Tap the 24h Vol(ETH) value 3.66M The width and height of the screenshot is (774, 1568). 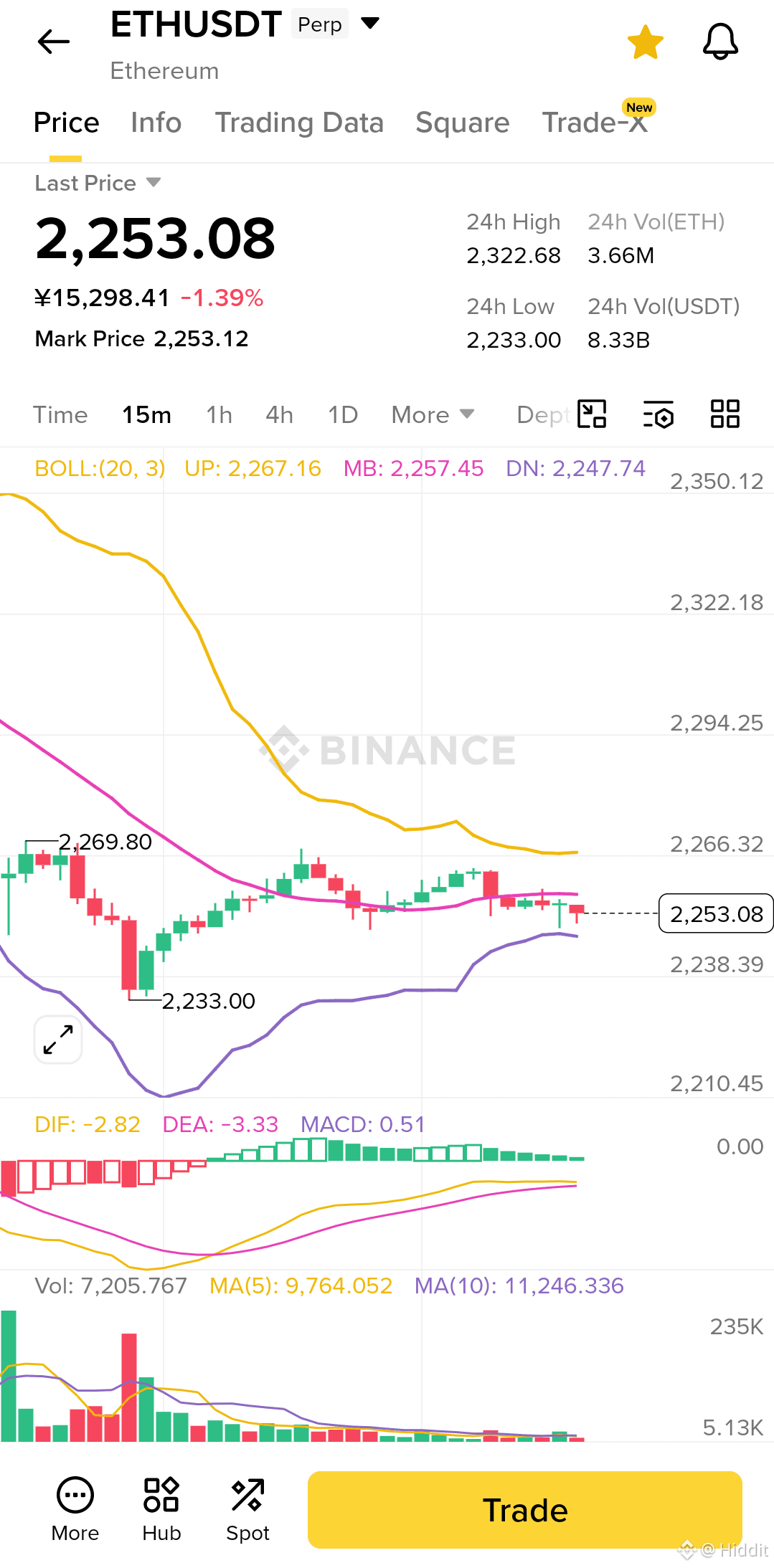click(620, 255)
